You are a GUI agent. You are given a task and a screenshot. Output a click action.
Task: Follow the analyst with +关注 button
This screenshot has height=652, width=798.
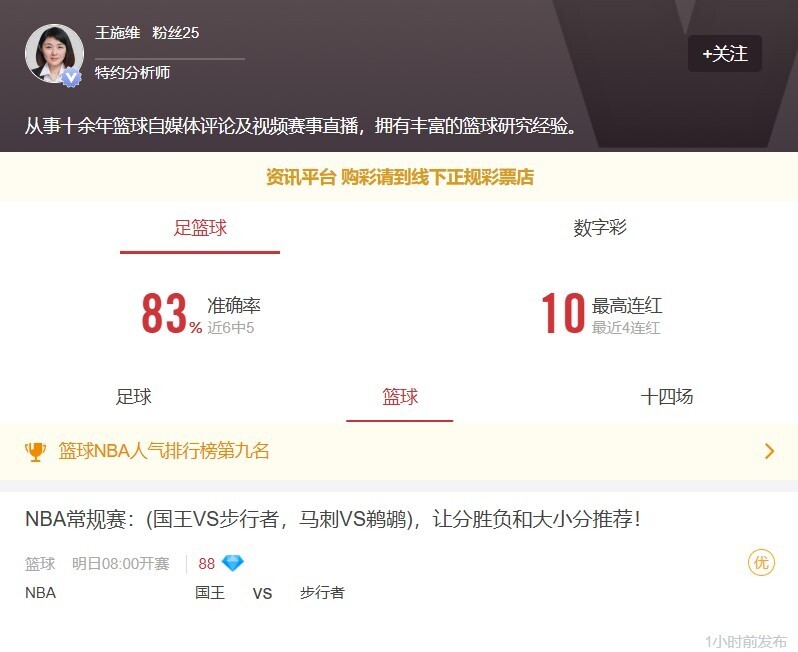coord(725,53)
